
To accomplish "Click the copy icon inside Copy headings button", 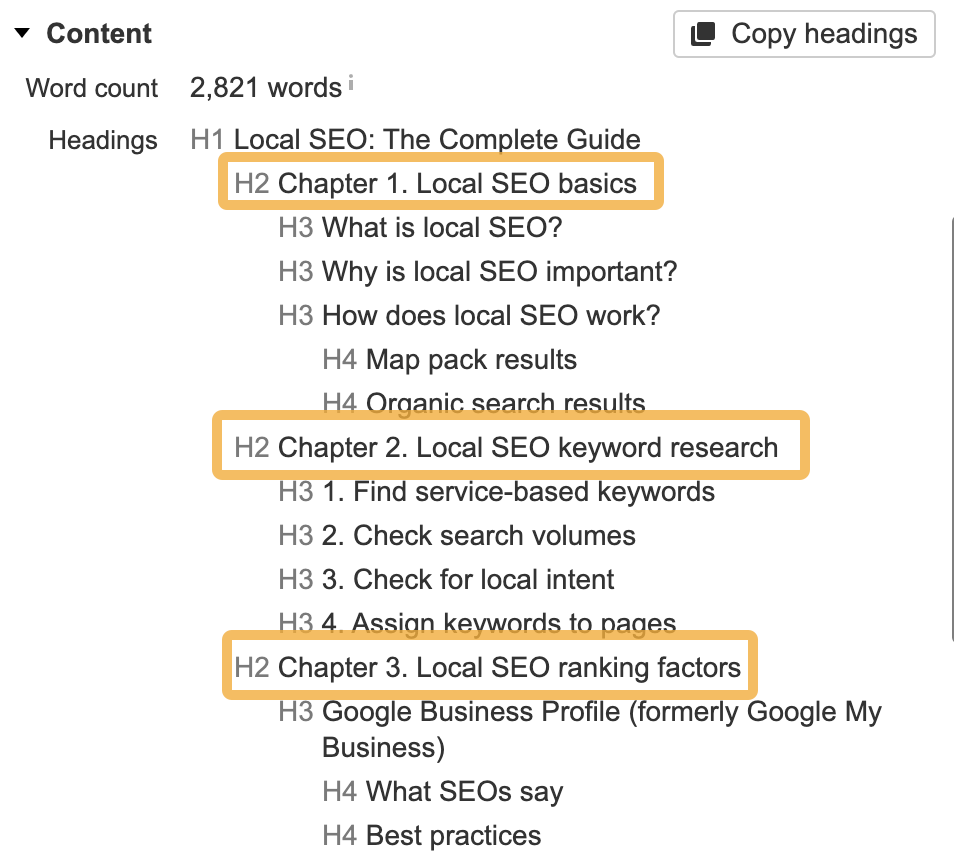I will click(704, 33).
